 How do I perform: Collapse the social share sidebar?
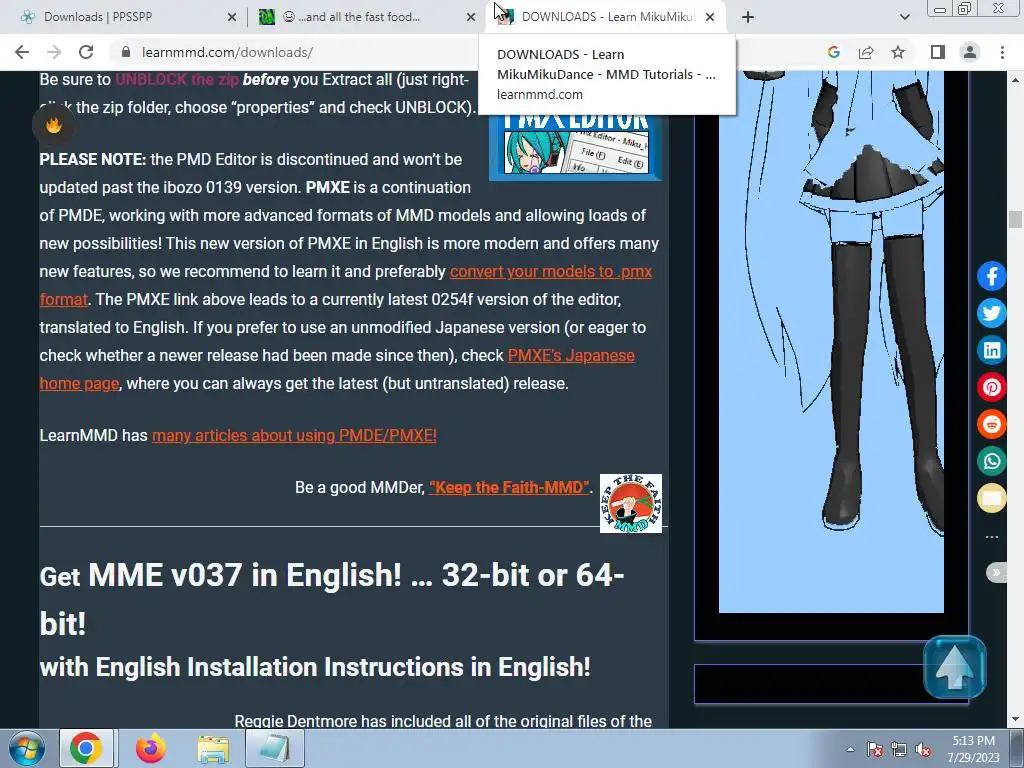tap(997, 573)
